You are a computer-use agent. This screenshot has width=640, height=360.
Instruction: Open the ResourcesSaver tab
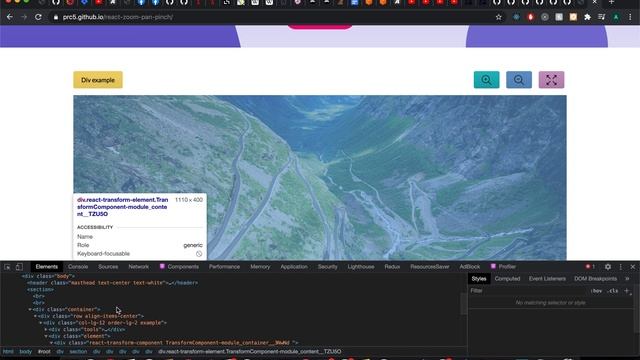(x=430, y=267)
